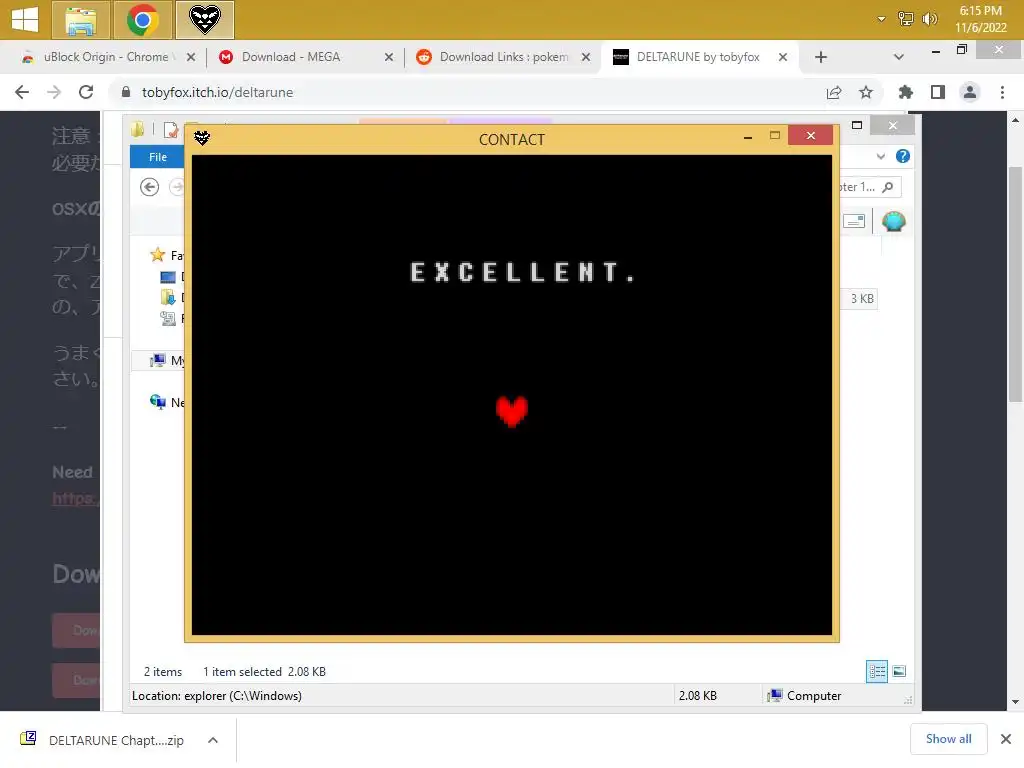Open the Windows Start menu
The width and height of the screenshot is (1024, 768).
tap(25, 19)
